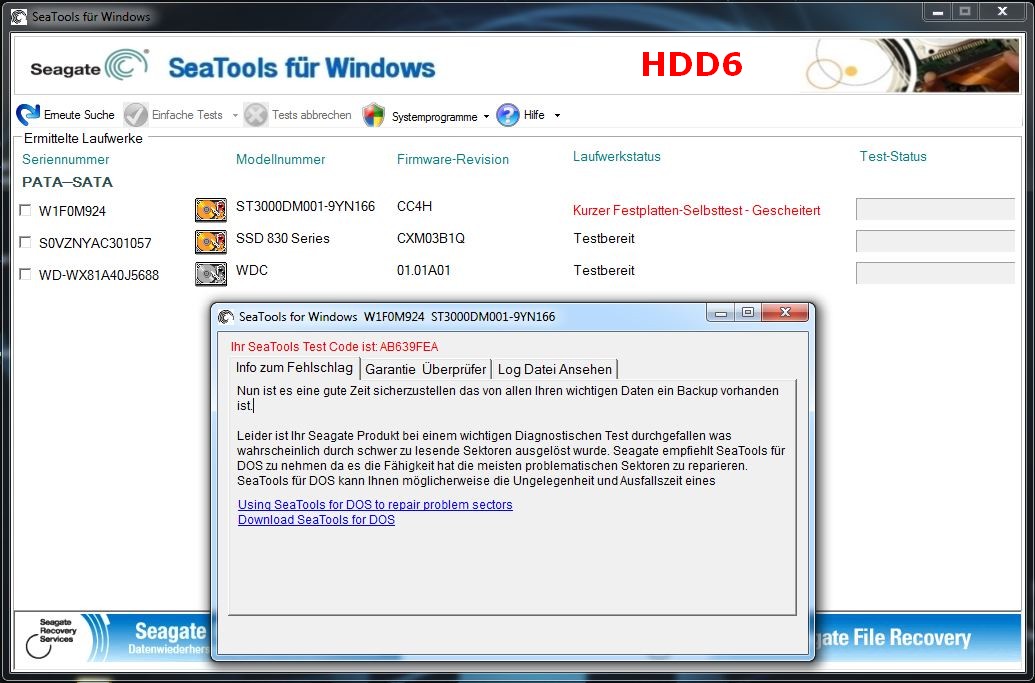Close the SeaTools for Windows dialog
The image size is (1035, 683).
pos(785,313)
